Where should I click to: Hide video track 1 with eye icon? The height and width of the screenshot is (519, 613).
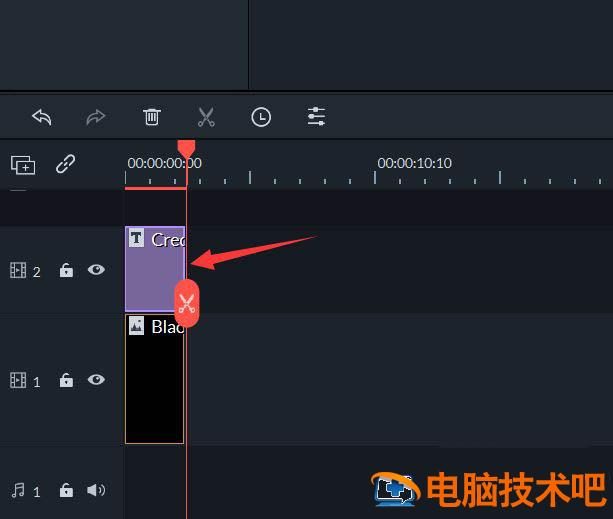(96, 379)
